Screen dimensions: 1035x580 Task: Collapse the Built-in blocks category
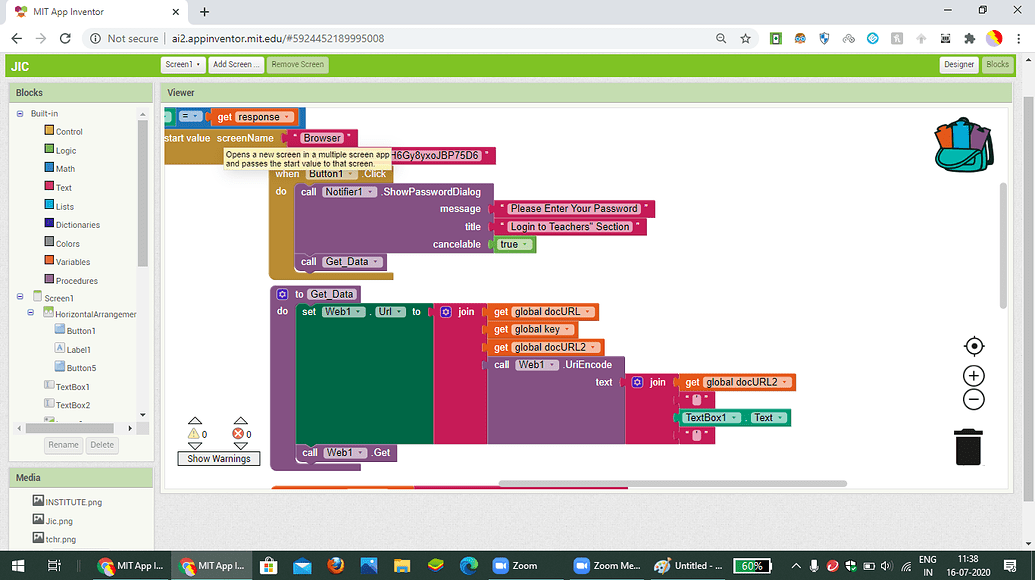pos(20,113)
